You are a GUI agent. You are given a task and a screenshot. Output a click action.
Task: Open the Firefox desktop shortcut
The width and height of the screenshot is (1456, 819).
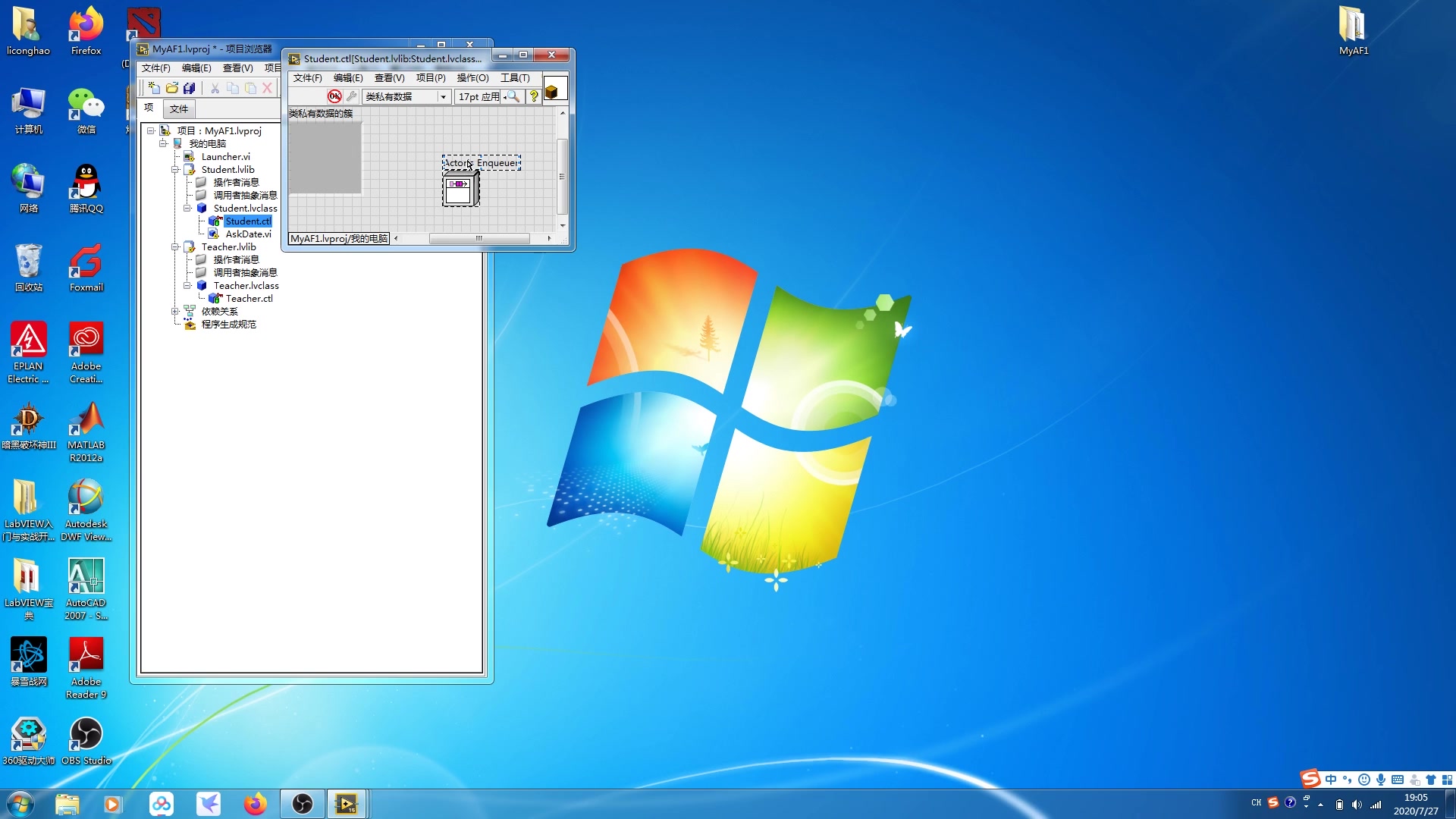(86, 31)
